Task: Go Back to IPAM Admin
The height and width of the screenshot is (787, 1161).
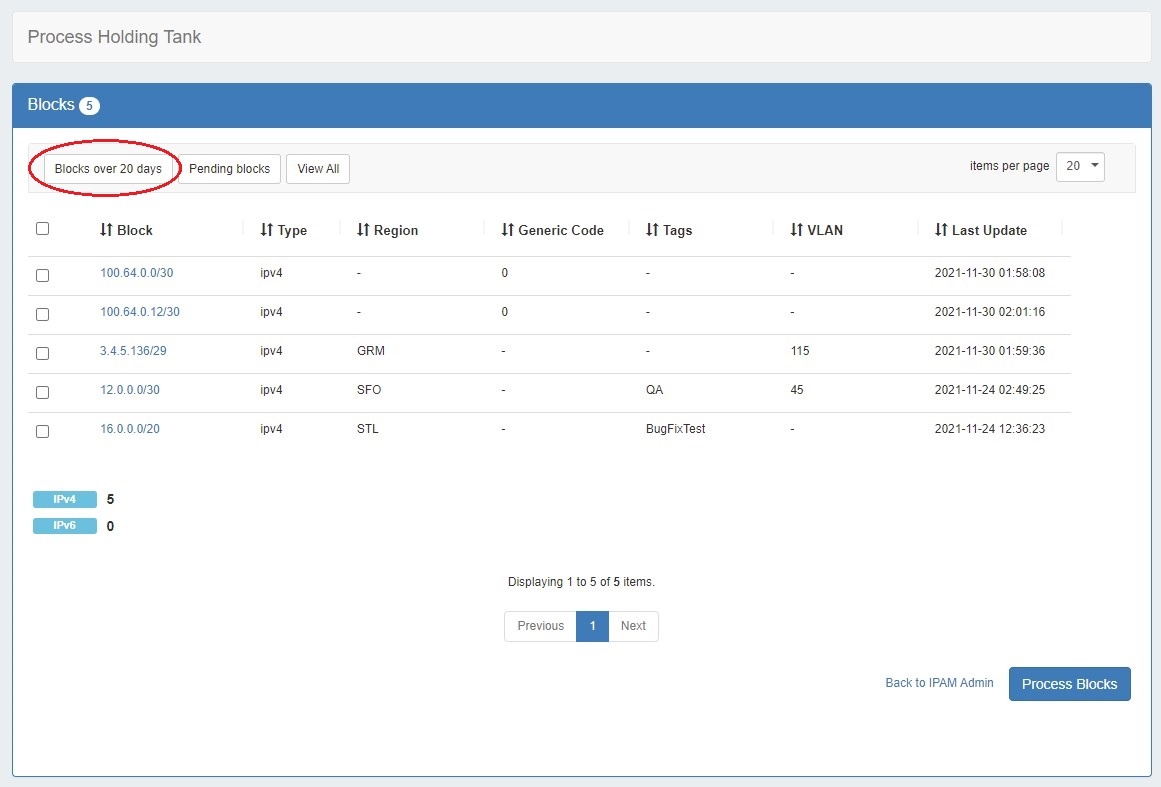Action: tap(939, 683)
